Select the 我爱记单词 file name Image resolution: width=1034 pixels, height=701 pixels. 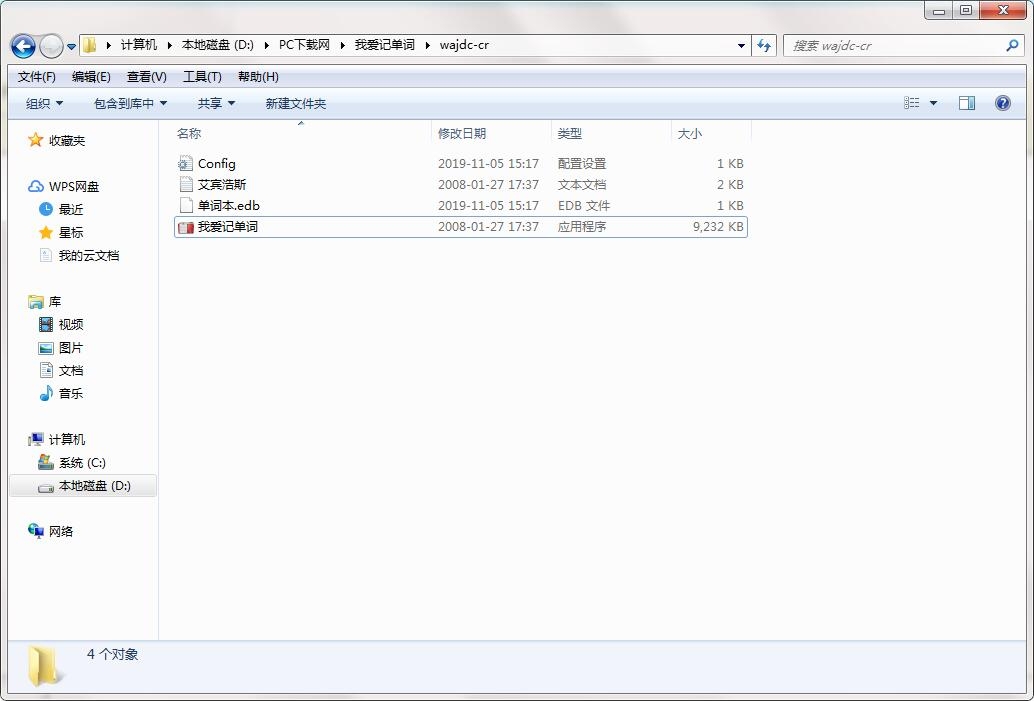click(228, 226)
